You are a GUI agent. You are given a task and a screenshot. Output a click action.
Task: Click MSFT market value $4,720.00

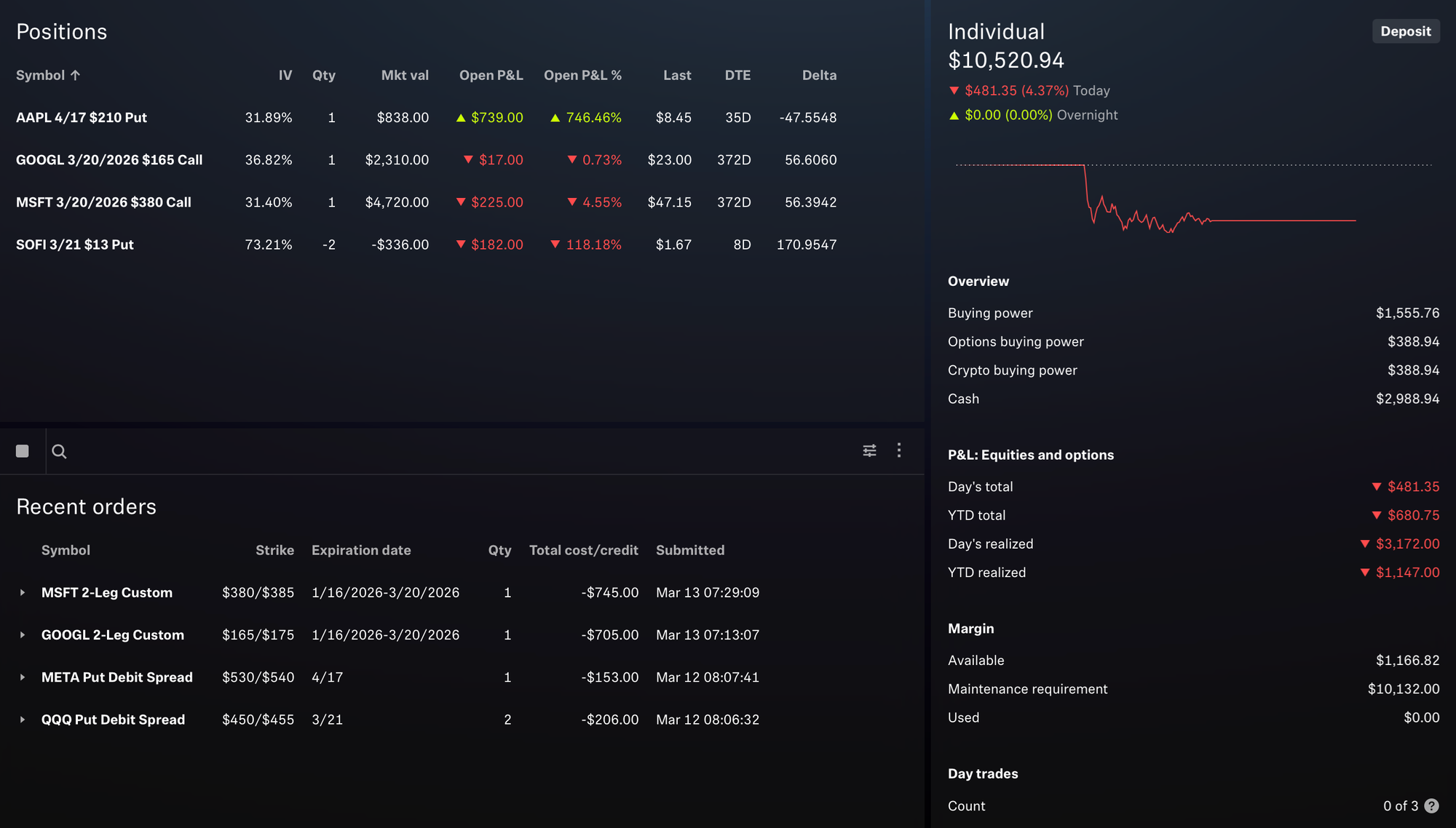[x=397, y=202]
